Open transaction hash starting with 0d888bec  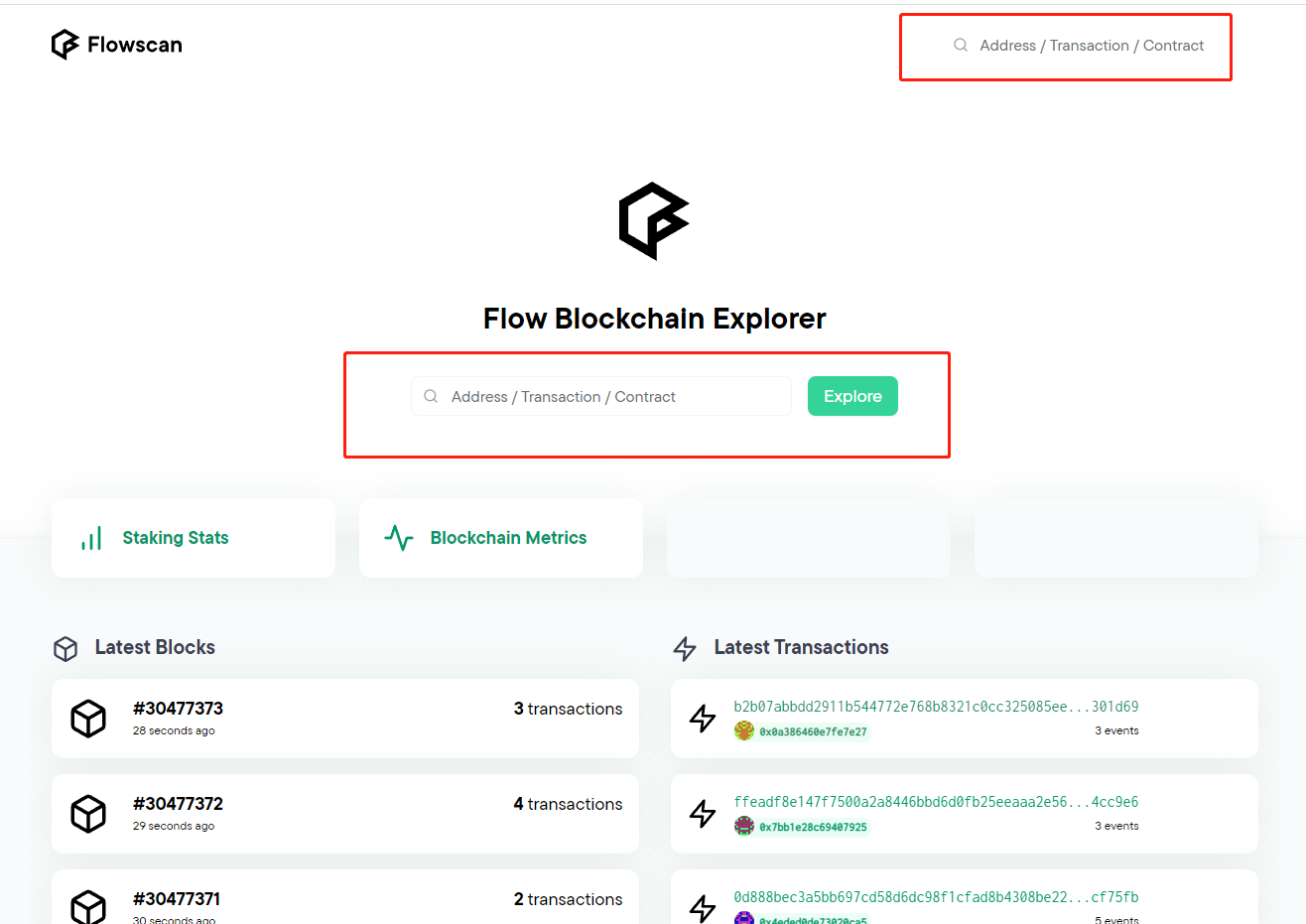[x=936, y=897]
